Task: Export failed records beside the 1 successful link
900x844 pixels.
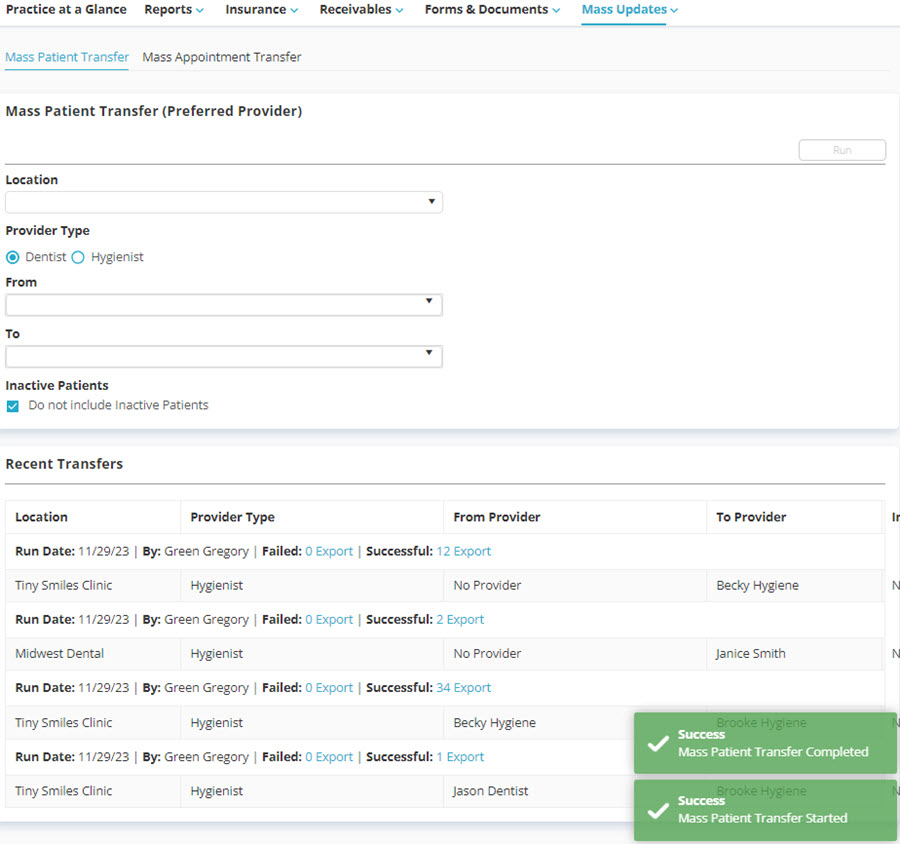Action: (329, 757)
